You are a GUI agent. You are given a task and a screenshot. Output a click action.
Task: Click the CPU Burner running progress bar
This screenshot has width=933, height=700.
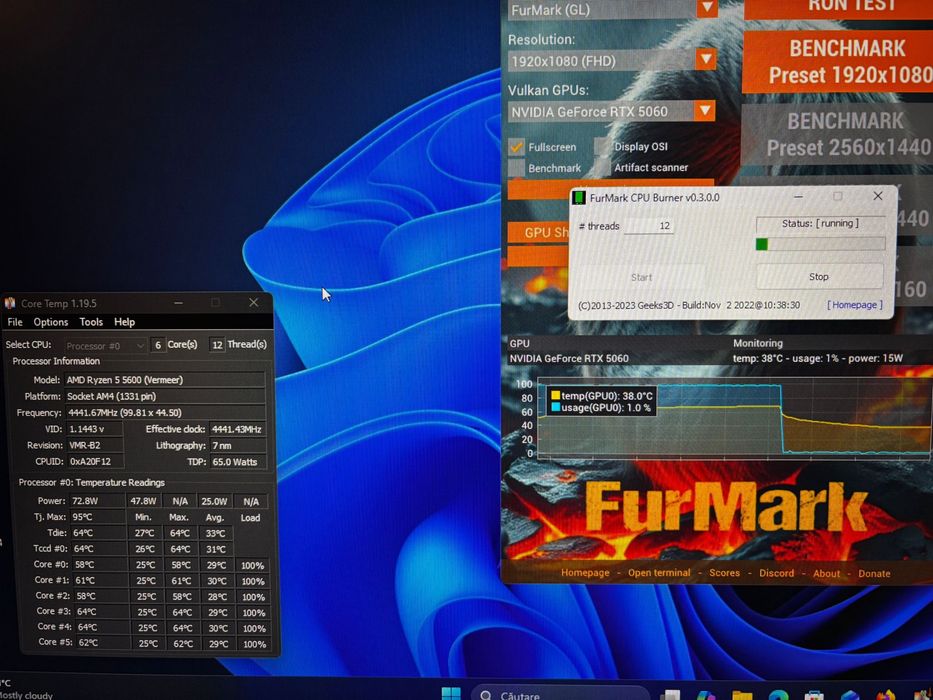(820, 243)
